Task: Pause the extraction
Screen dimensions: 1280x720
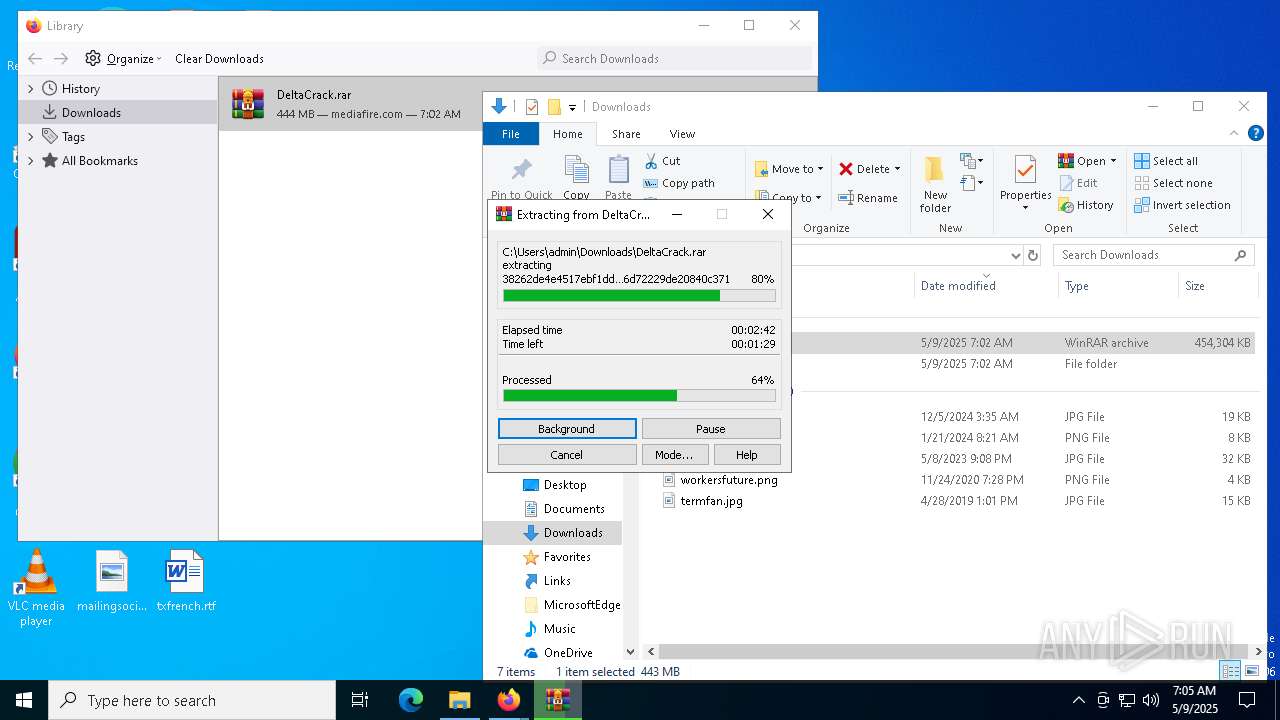Action: point(711,429)
